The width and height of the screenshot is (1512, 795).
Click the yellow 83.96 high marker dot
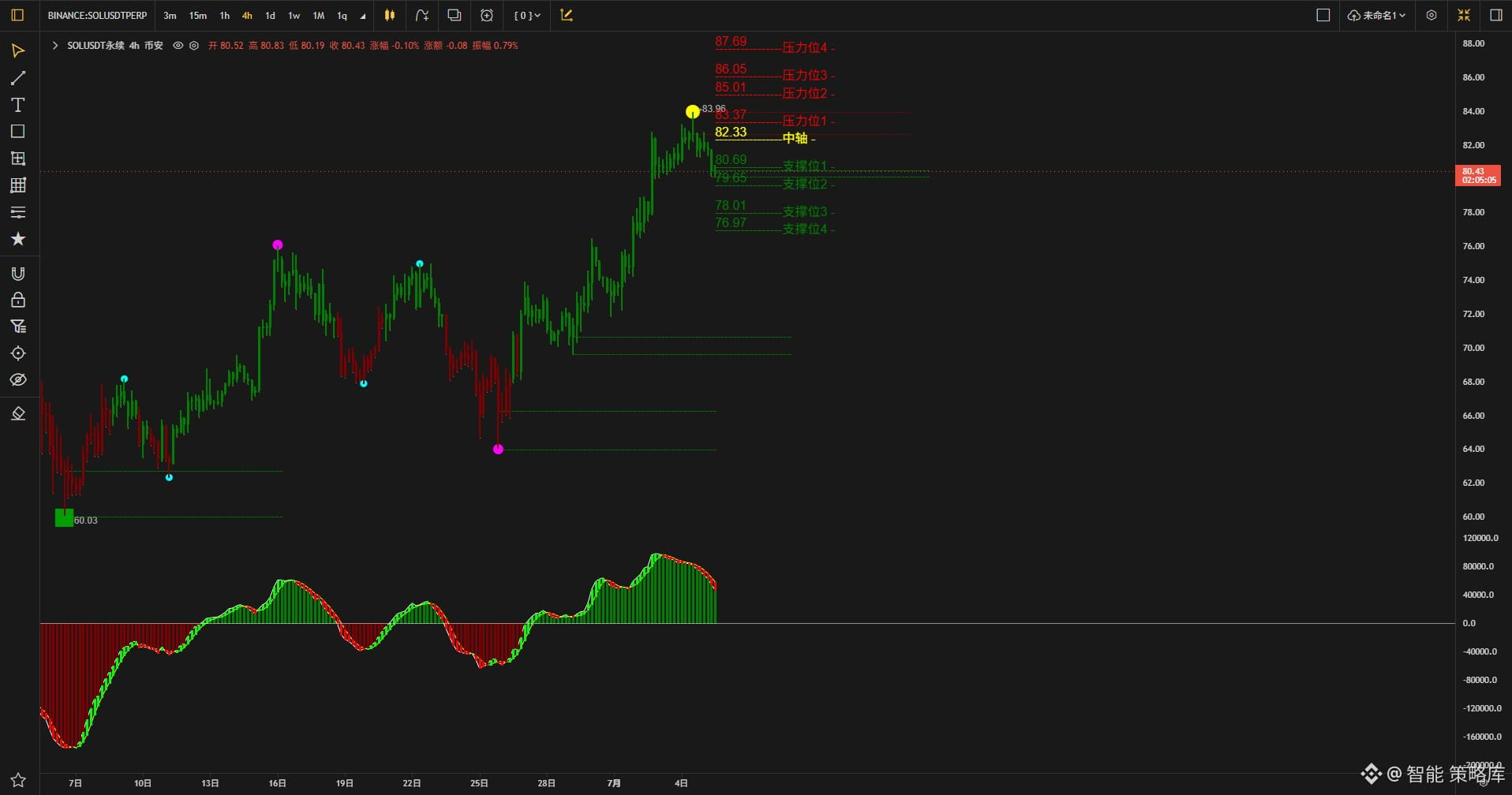692,112
